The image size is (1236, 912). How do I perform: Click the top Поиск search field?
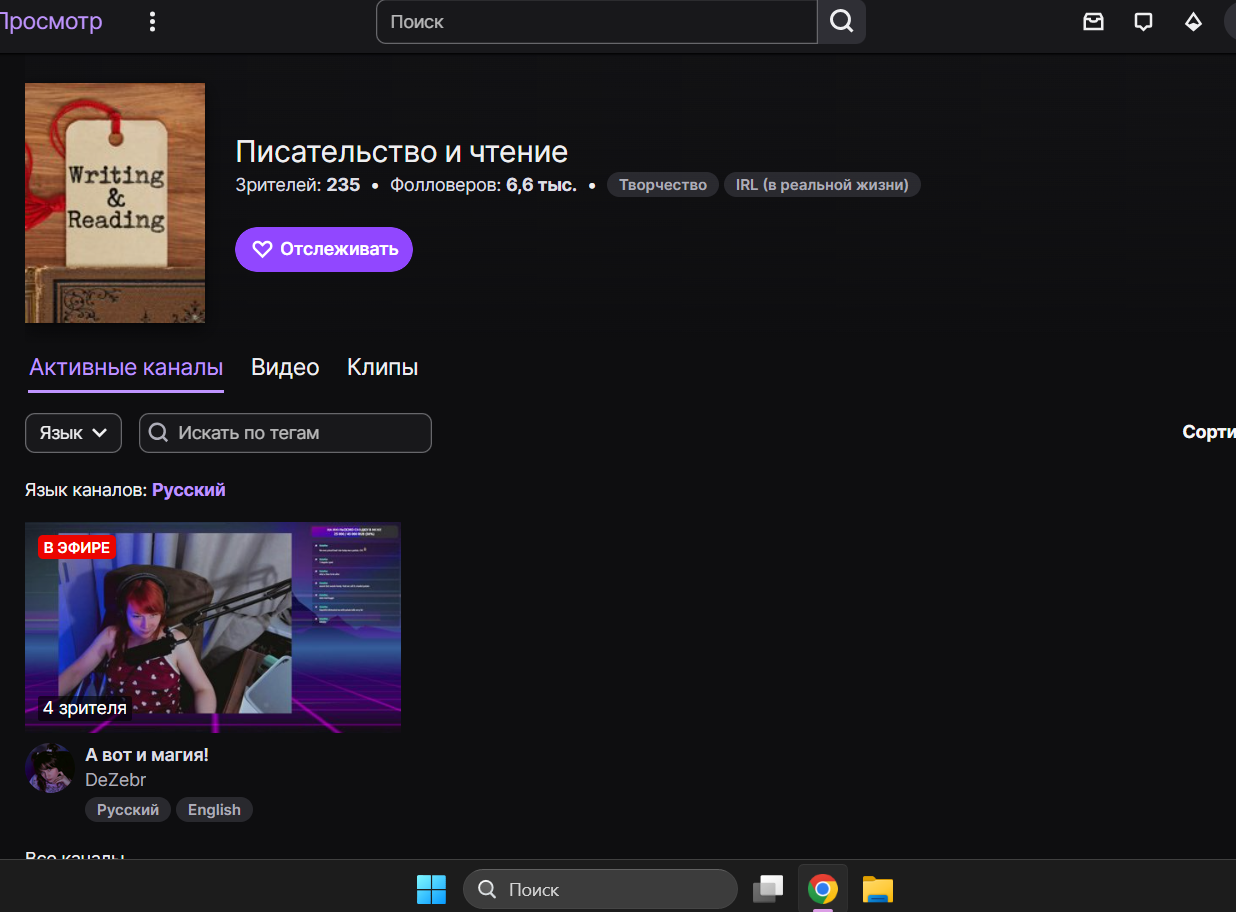[596, 21]
